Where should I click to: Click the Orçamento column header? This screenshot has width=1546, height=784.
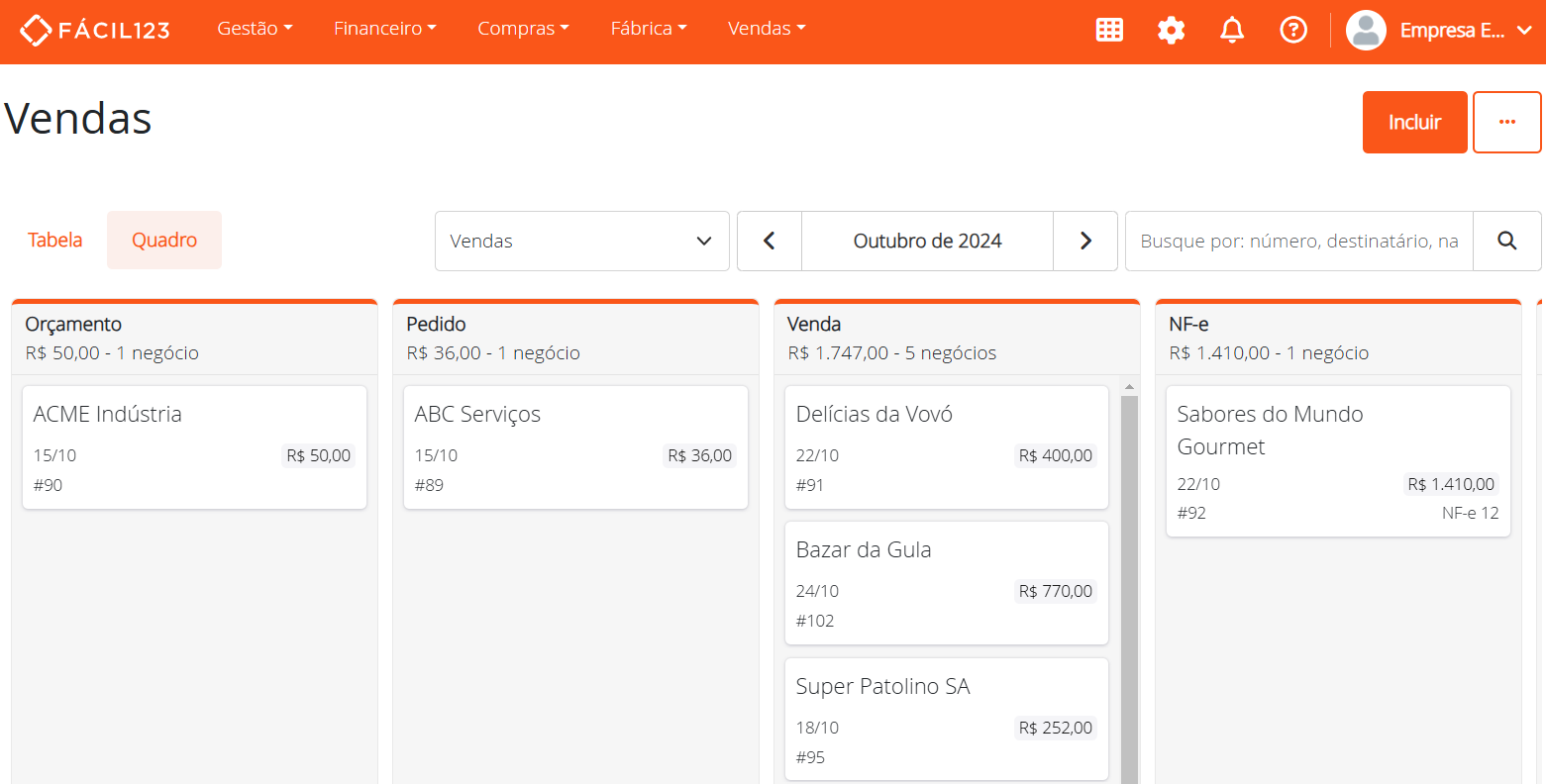click(x=194, y=338)
